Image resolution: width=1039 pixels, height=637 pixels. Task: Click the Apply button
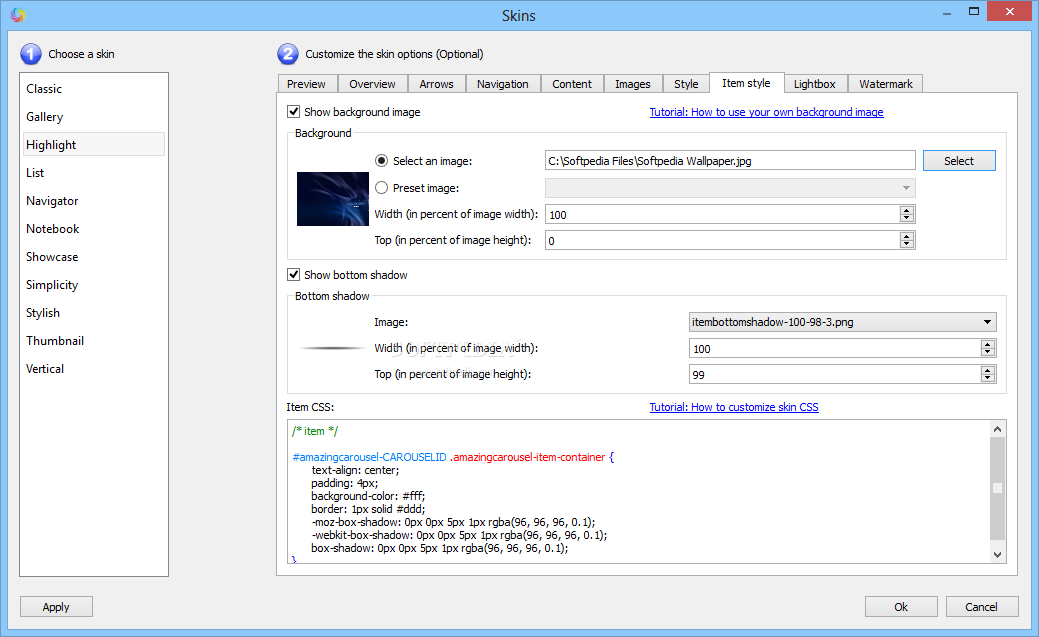click(56, 607)
